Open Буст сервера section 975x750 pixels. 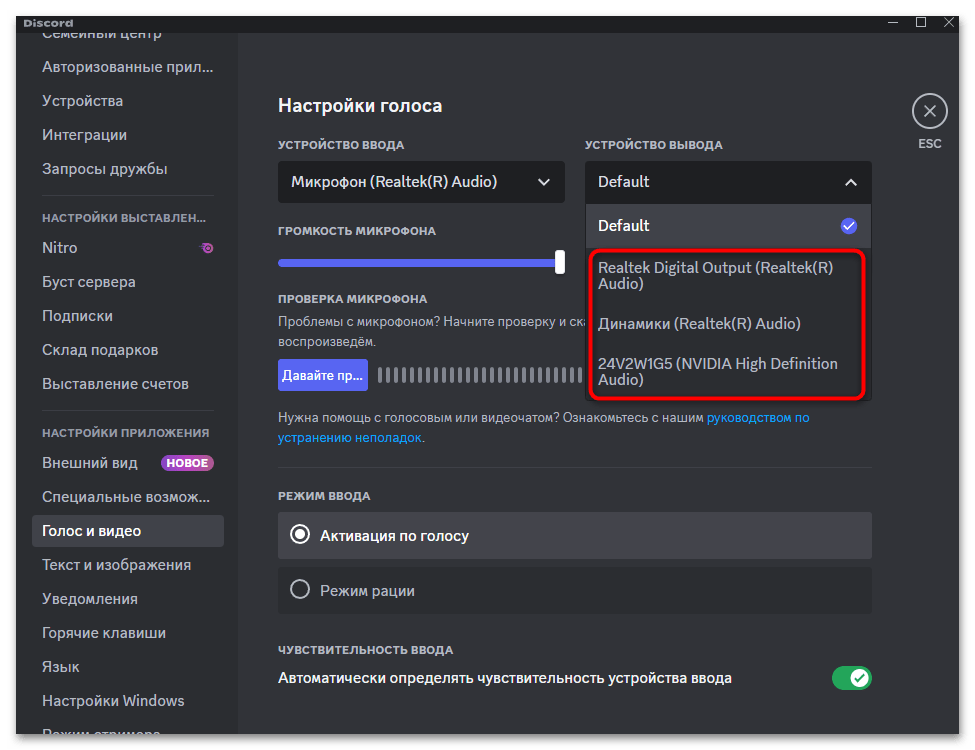127,282
